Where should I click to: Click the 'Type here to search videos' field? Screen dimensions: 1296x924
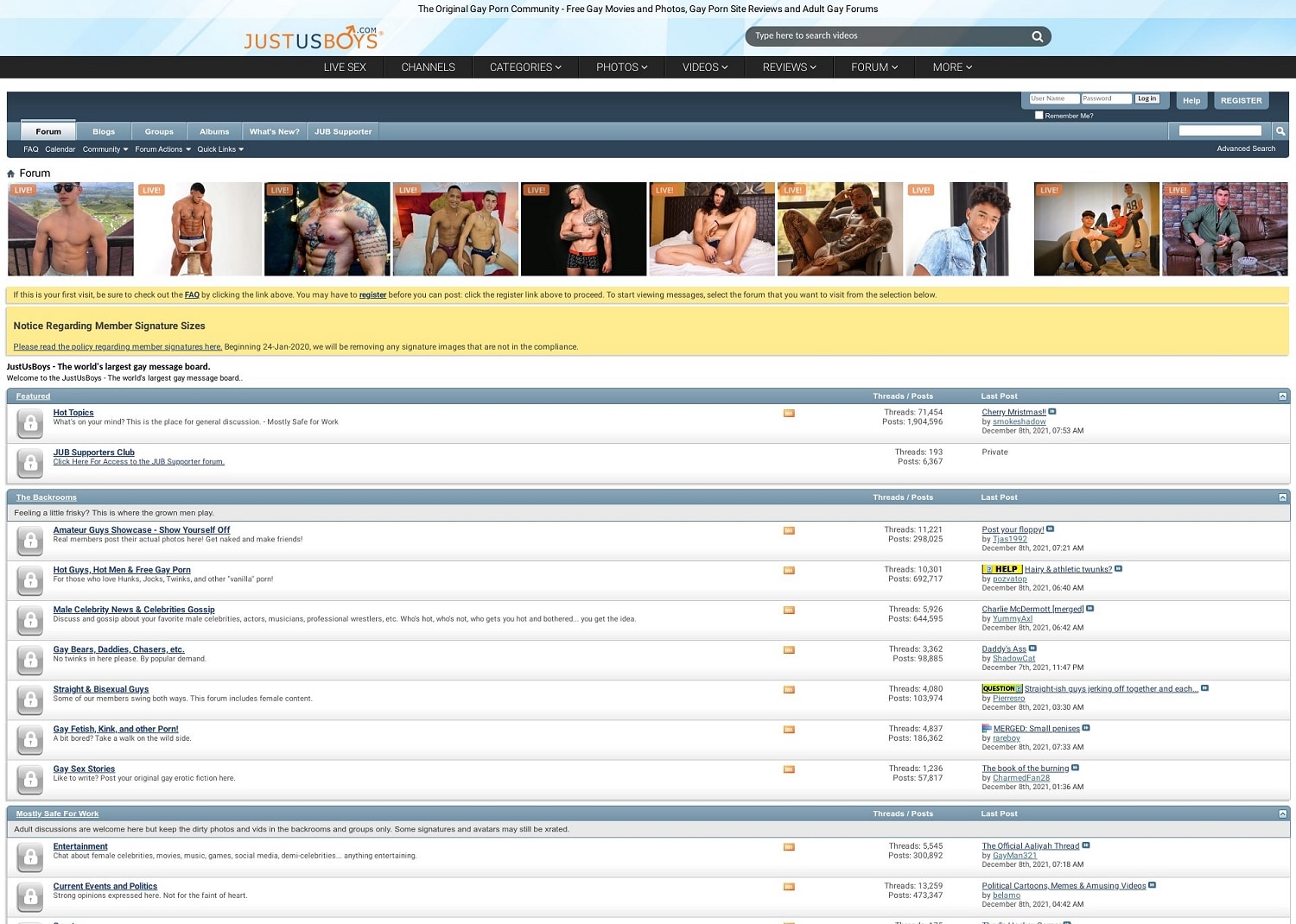point(888,36)
